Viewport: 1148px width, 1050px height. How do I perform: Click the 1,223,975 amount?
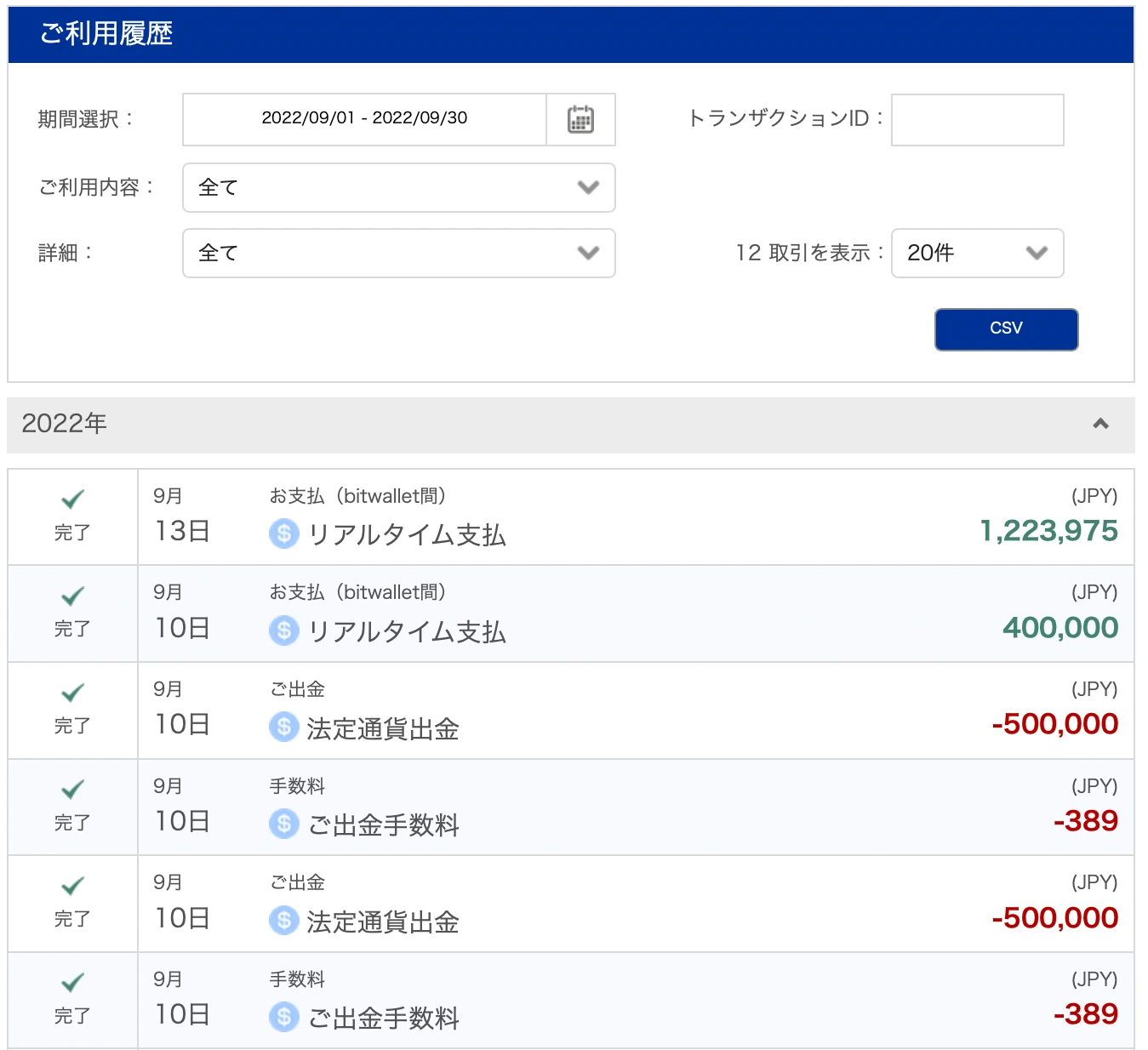[1048, 531]
